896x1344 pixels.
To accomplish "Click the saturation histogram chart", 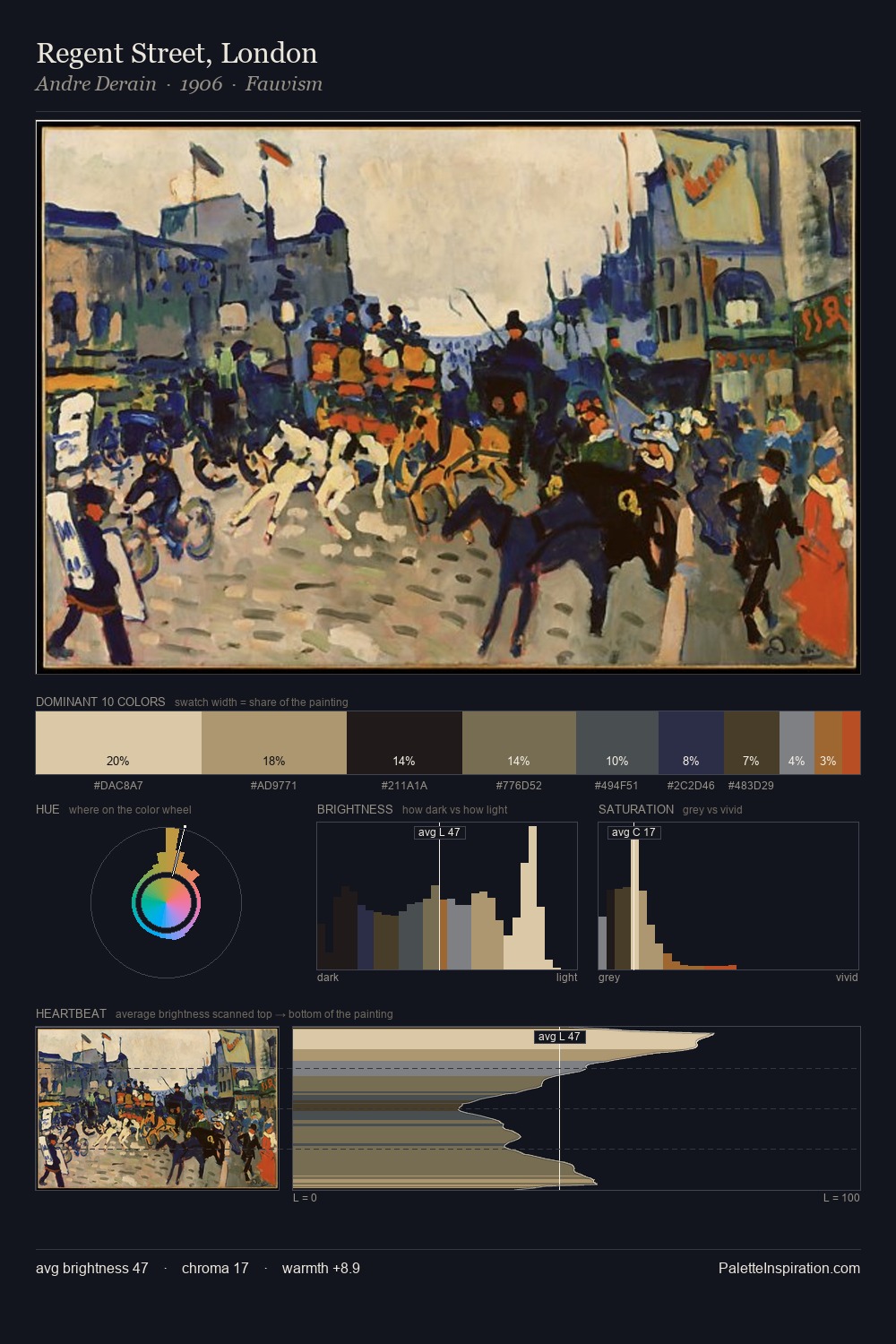I will [x=728, y=896].
